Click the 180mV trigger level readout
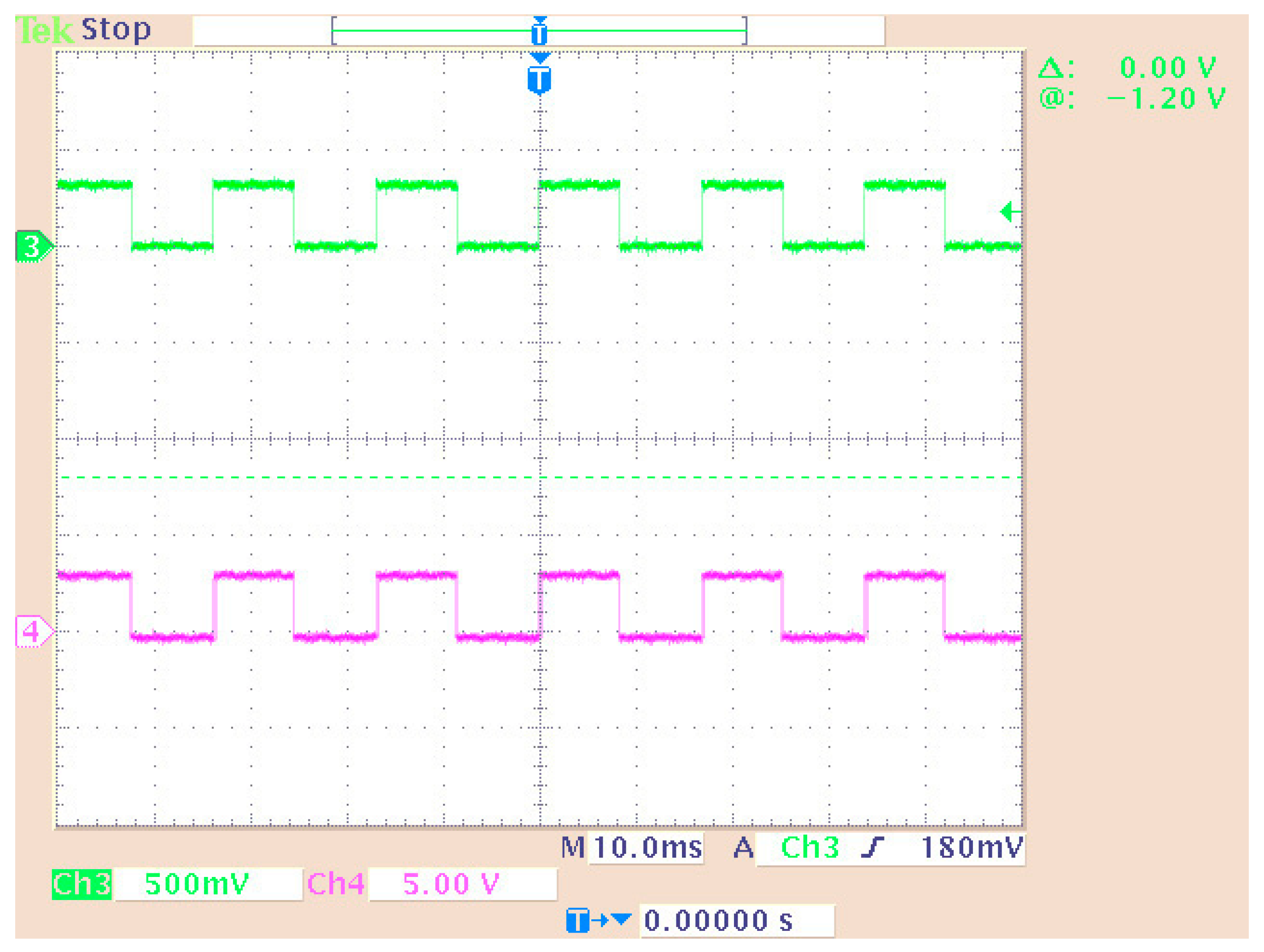Image resolution: width=1264 pixels, height=952 pixels. click(972, 847)
